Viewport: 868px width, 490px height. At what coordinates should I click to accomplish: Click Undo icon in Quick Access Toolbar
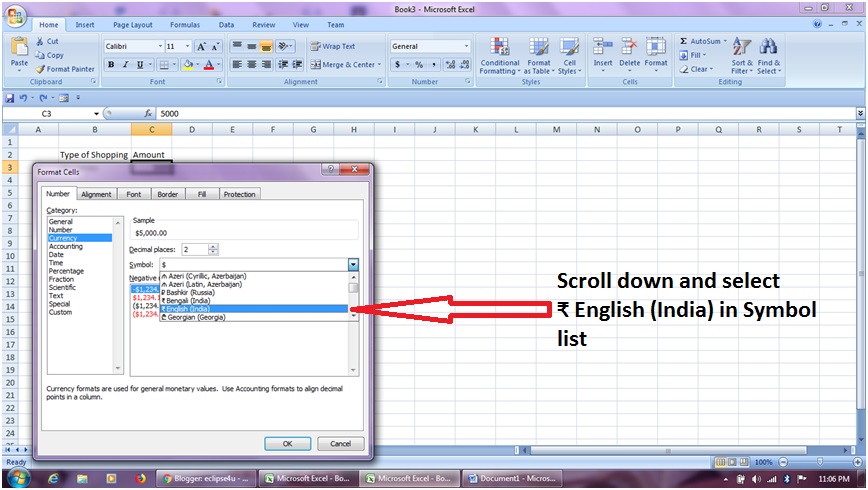23,98
